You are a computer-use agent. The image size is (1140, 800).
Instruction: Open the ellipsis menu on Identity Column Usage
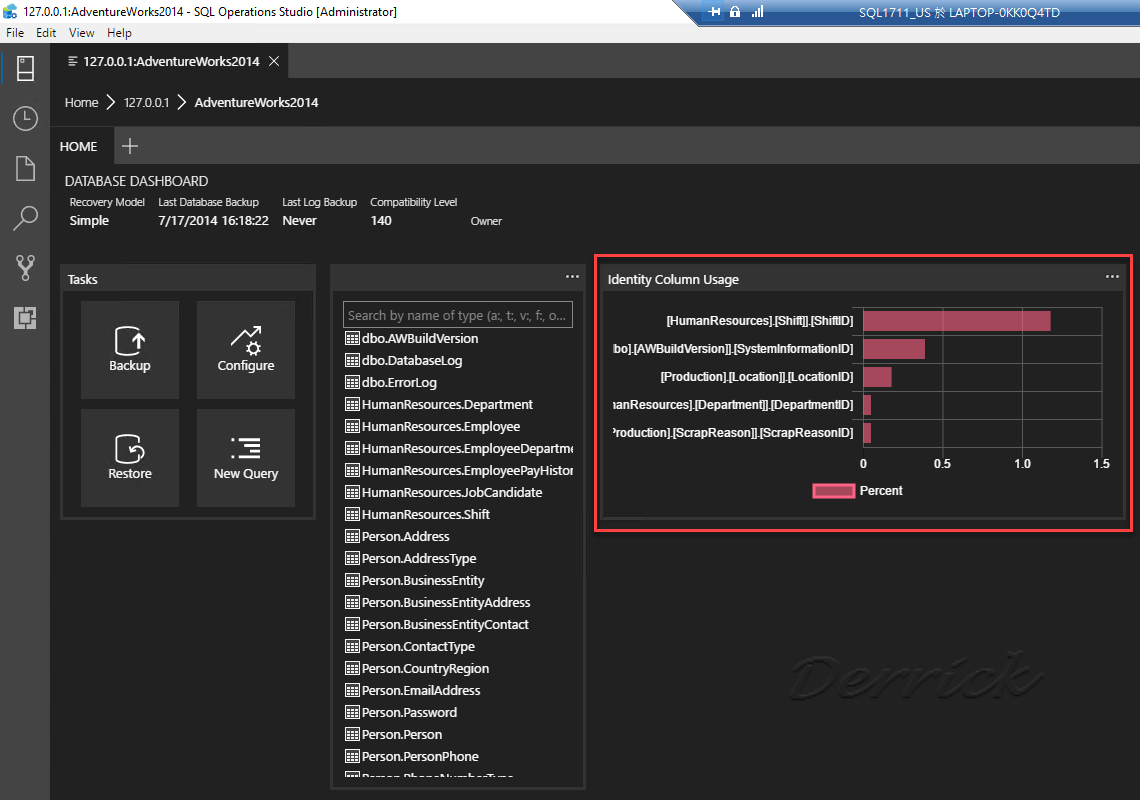(1112, 277)
